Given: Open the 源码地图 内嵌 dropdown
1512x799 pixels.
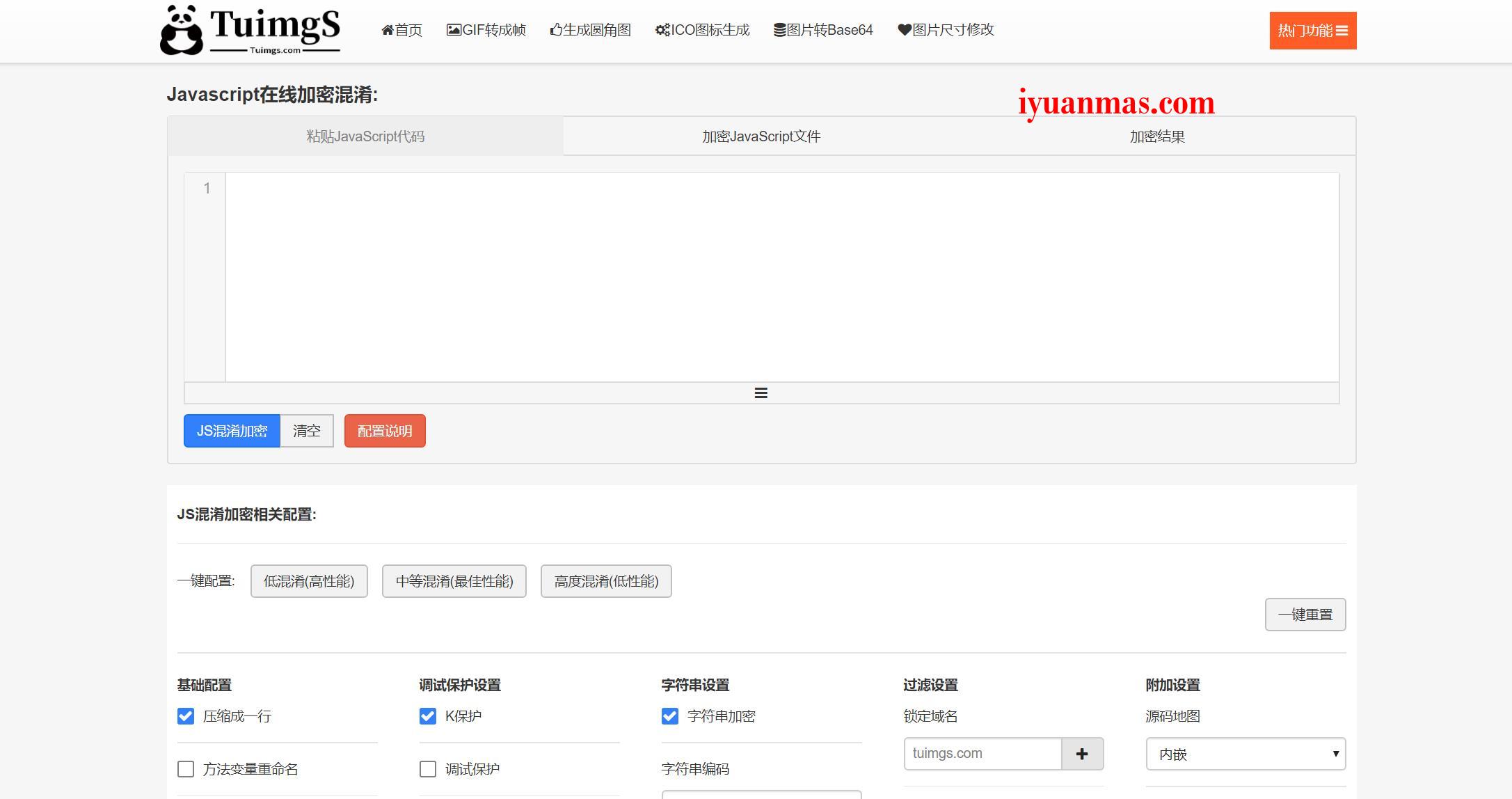Looking at the screenshot, I should (1246, 754).
